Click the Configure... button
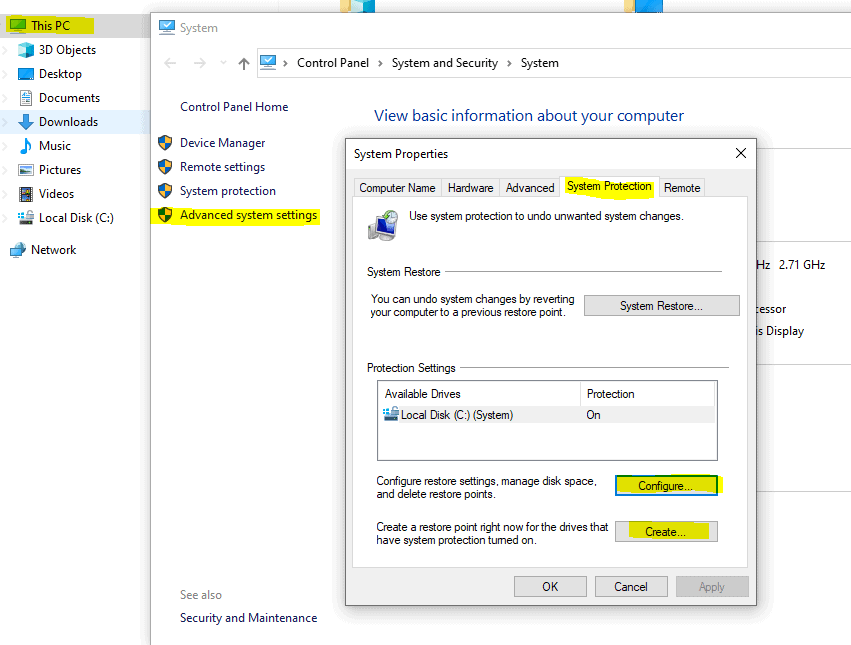 pos(666,485)
